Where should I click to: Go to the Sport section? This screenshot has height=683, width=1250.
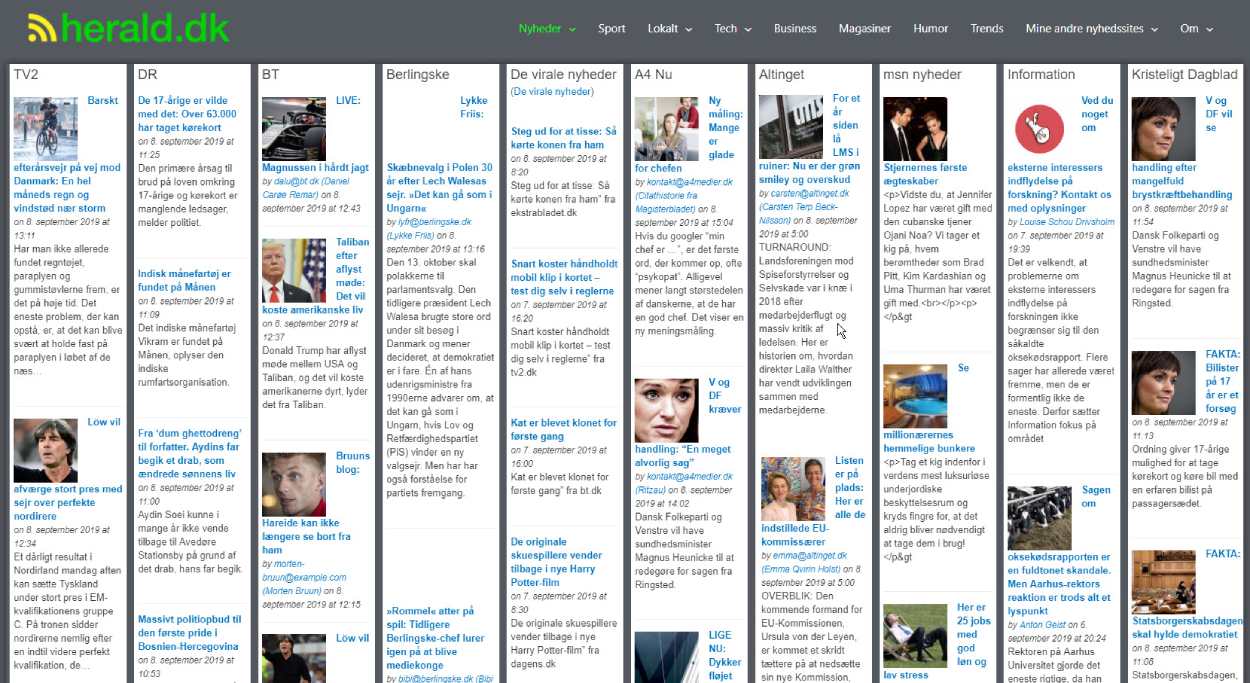pos(612,29)
